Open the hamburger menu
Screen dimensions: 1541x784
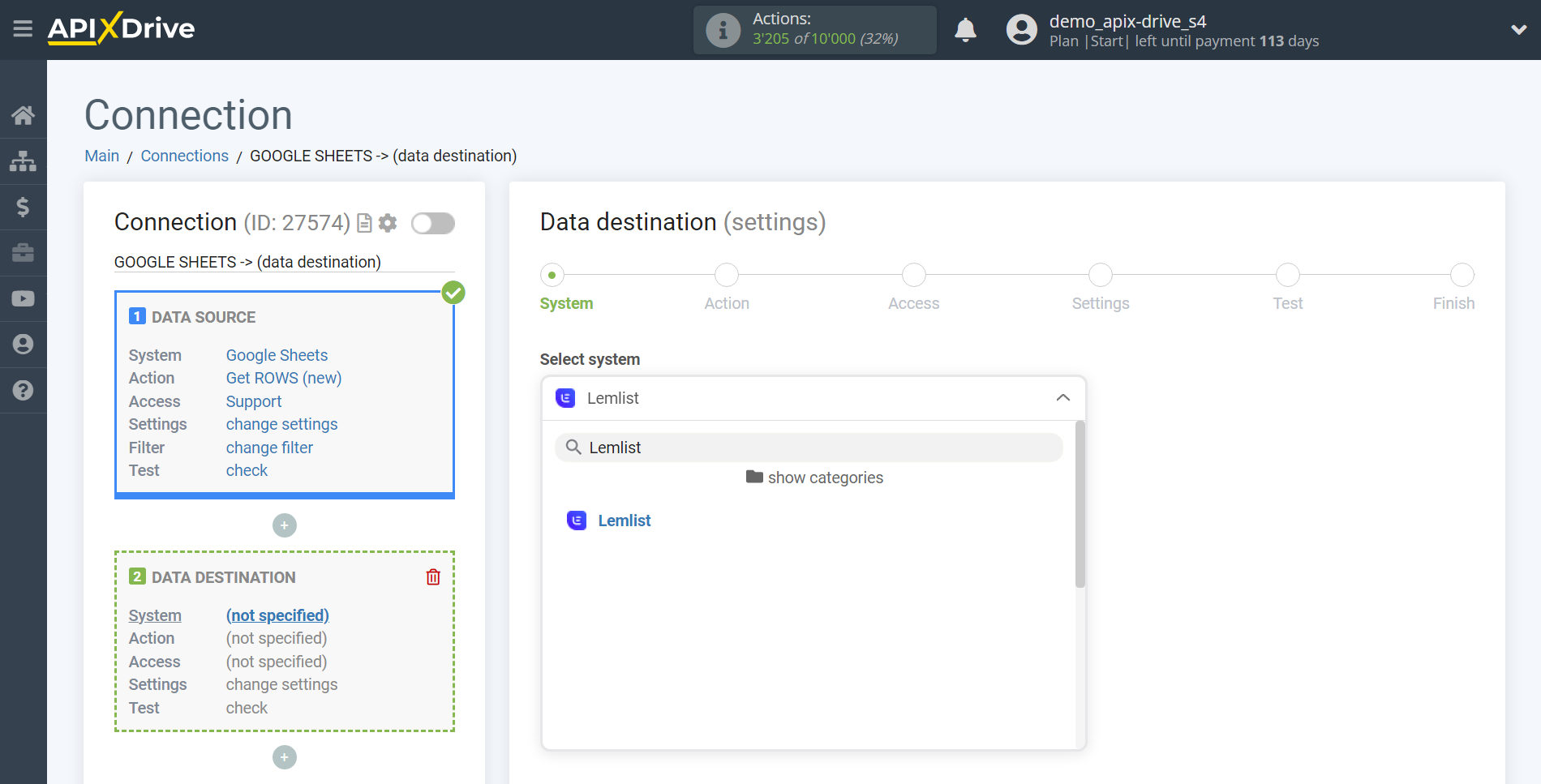[x=23, y=29]
